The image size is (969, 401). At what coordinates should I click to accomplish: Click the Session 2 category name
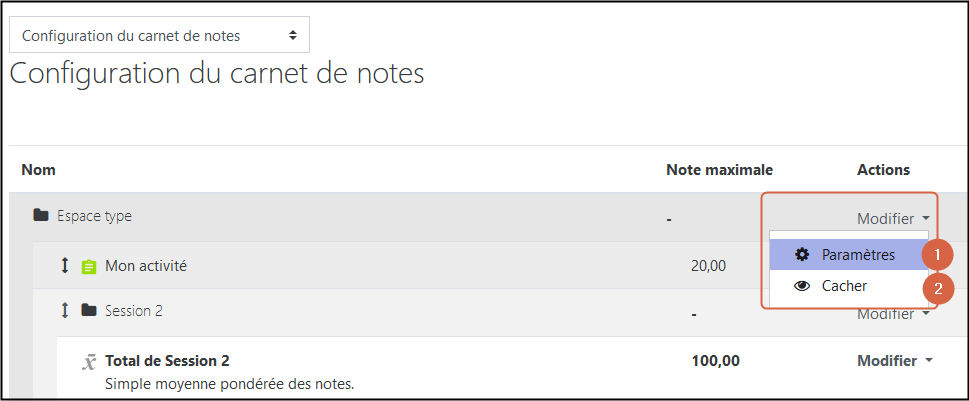coord(134,311)
